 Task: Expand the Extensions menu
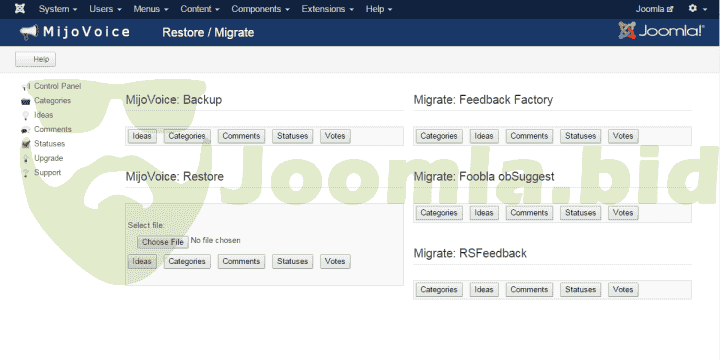(328, 9)
